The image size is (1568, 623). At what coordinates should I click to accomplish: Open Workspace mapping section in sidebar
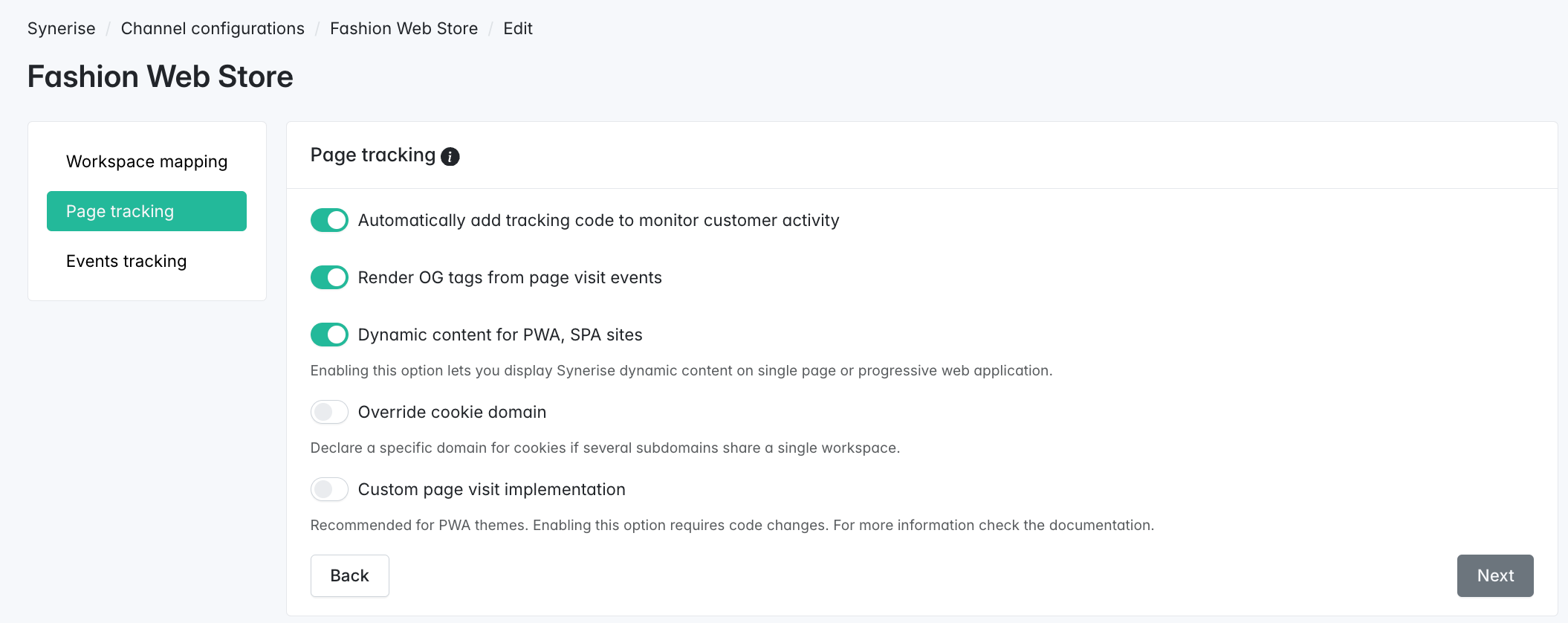(146, 161)
